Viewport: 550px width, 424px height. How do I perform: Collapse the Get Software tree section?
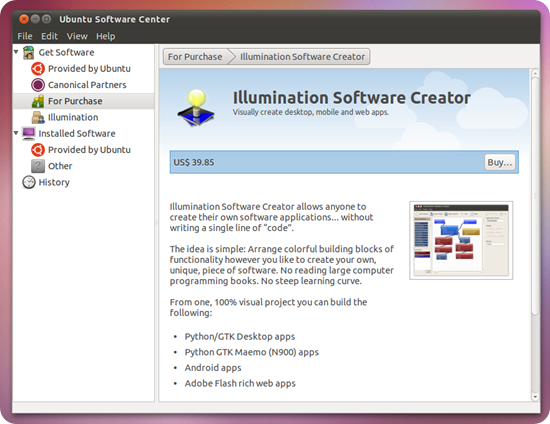click(16, 52)
